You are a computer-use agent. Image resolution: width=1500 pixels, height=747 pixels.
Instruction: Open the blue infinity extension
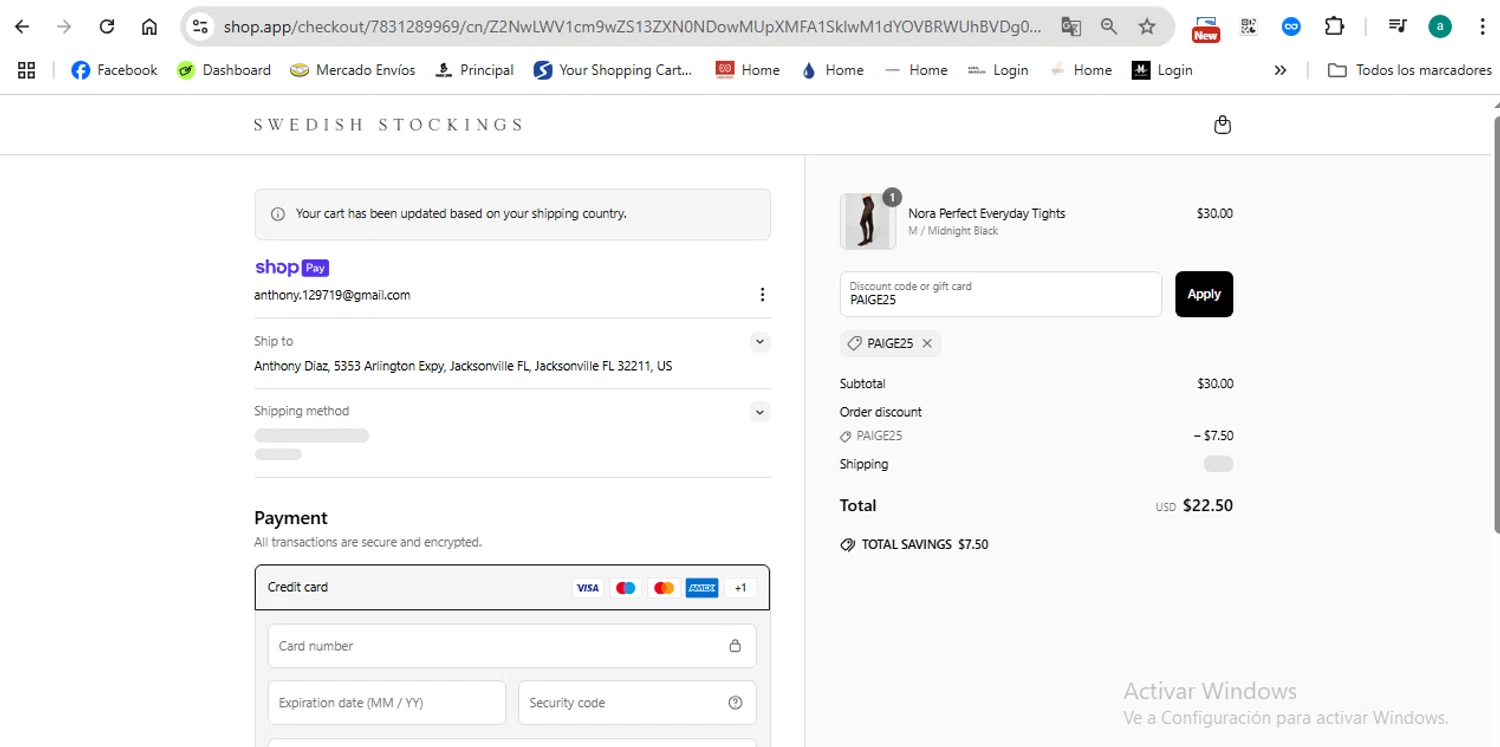pyautogui.click(x=1291, y=27)
